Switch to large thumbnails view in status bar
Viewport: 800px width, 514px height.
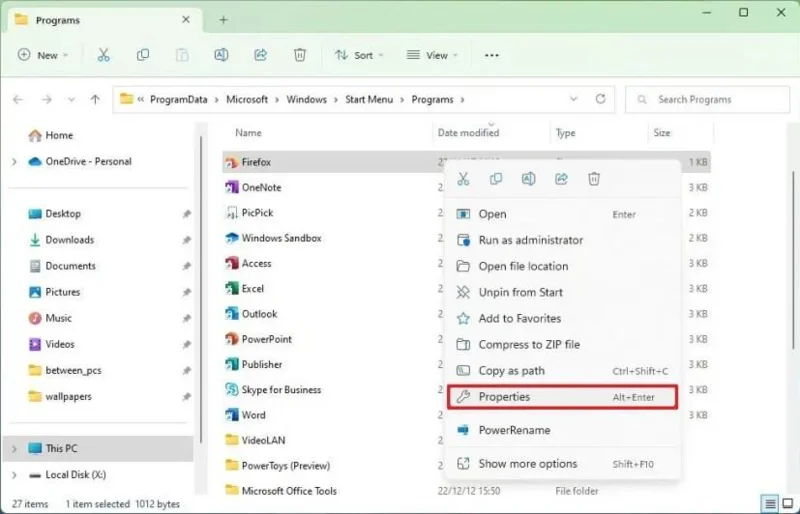pos(788,504)
